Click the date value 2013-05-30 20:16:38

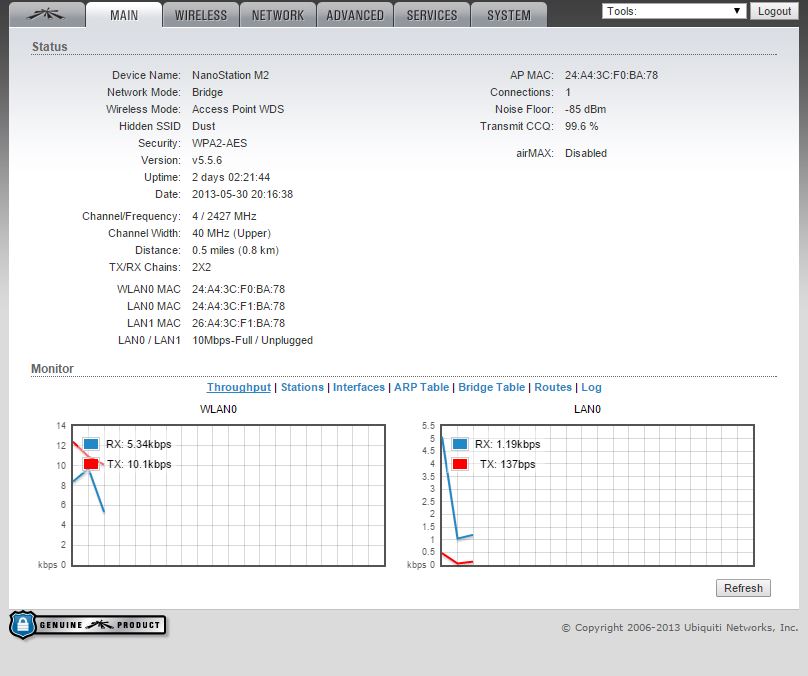coord(242,194)
